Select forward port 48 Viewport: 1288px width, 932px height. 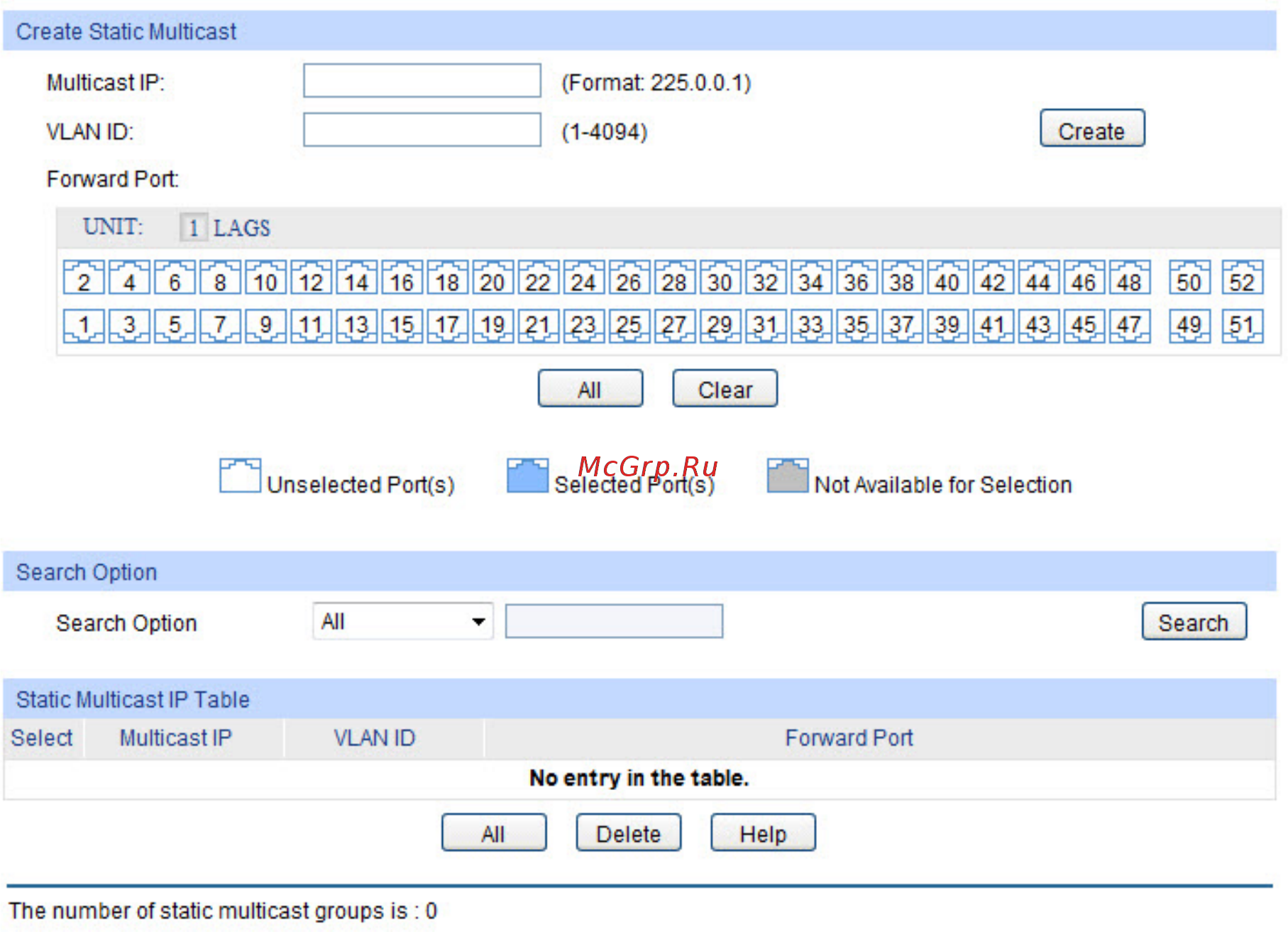(1128, 278)
